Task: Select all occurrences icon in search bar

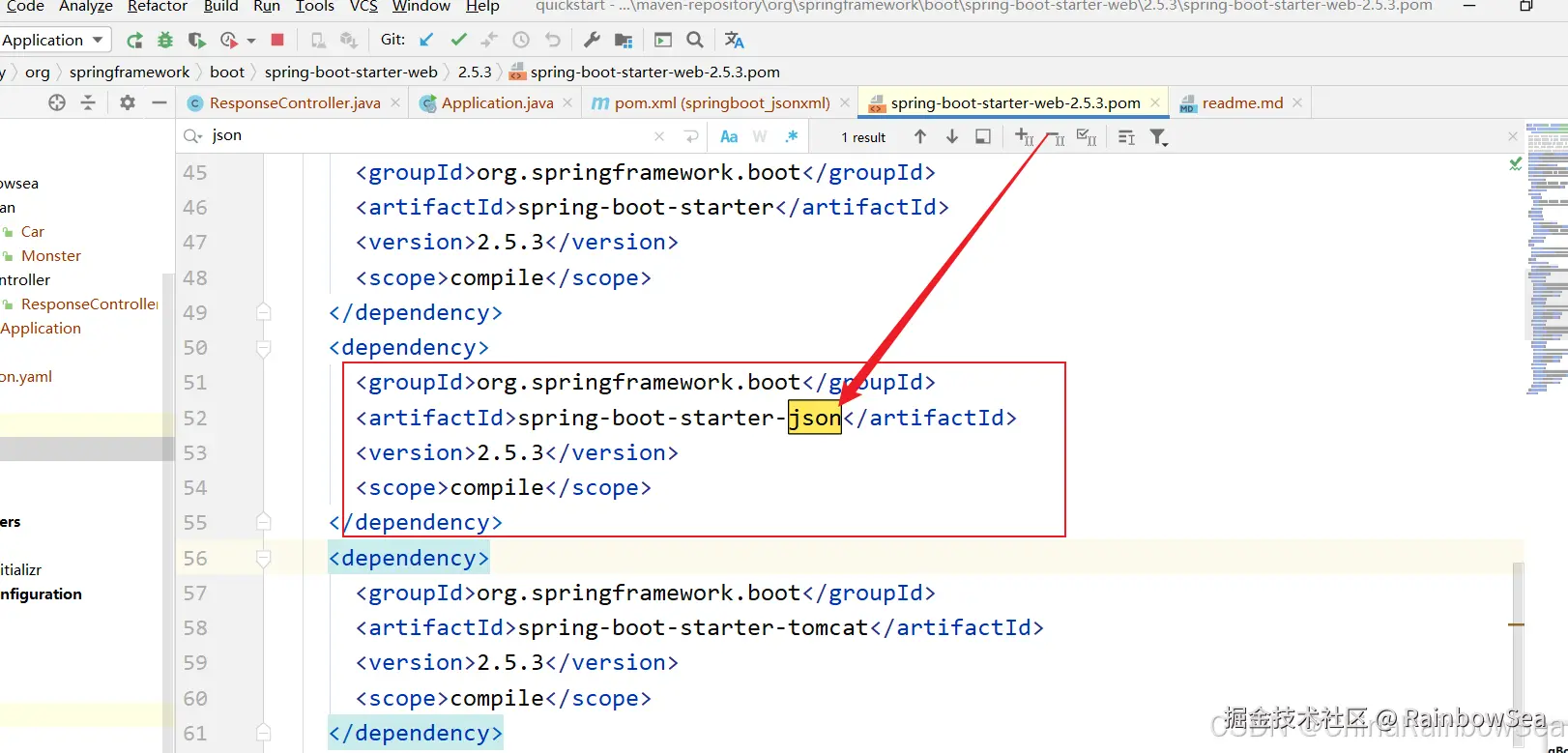Action: 1087,137
